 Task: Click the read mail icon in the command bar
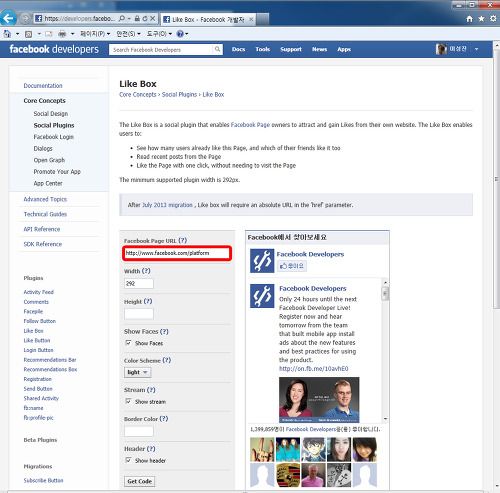[49, 34]
